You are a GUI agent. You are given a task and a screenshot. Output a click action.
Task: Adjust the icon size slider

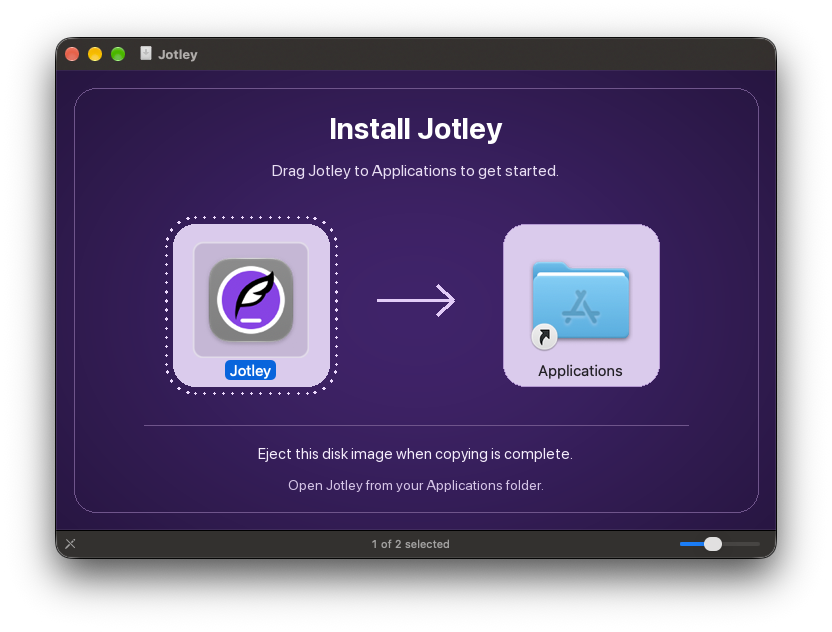(713, 544)
